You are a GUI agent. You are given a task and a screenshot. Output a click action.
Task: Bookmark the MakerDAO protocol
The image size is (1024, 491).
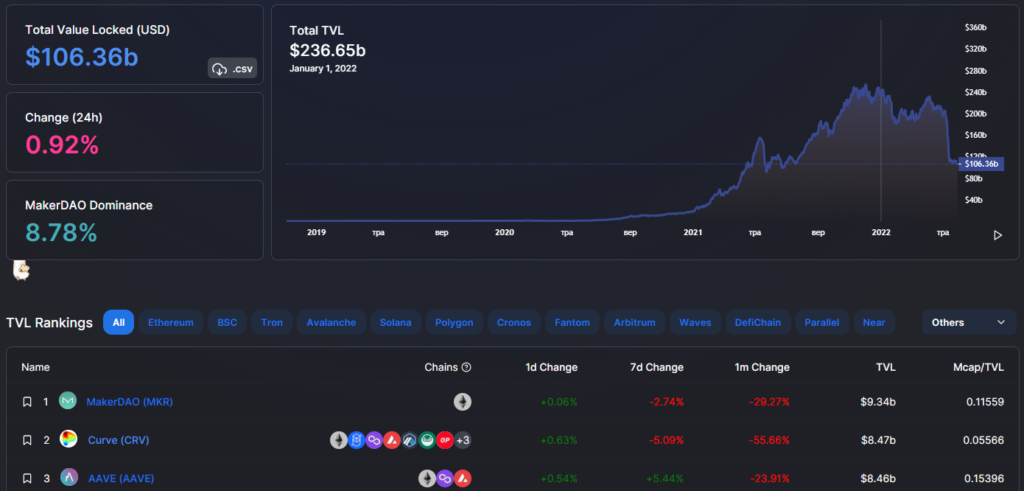pos(28,402)
